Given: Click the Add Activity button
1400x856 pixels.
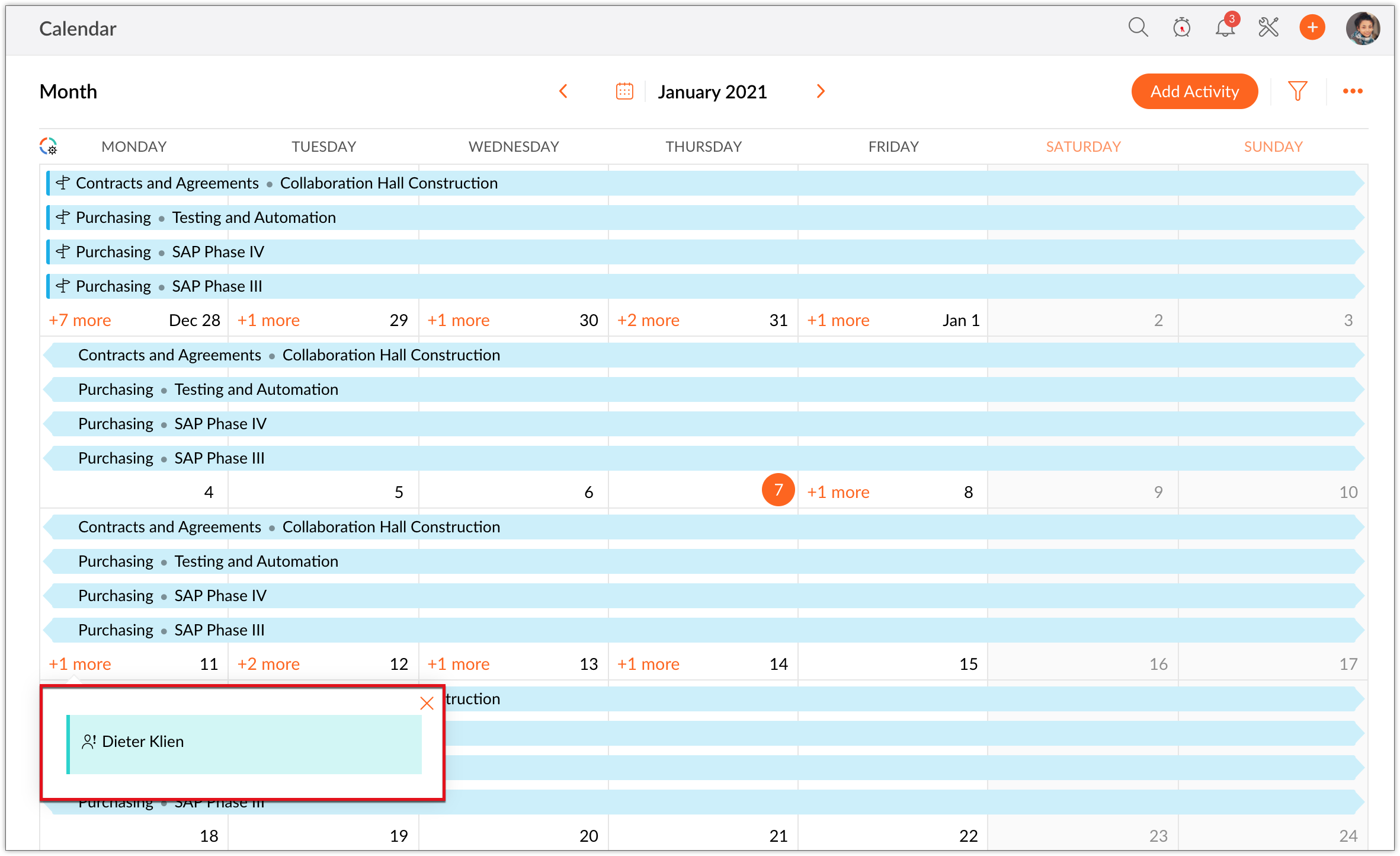Looking at the screenshot, I should 1194,91.
